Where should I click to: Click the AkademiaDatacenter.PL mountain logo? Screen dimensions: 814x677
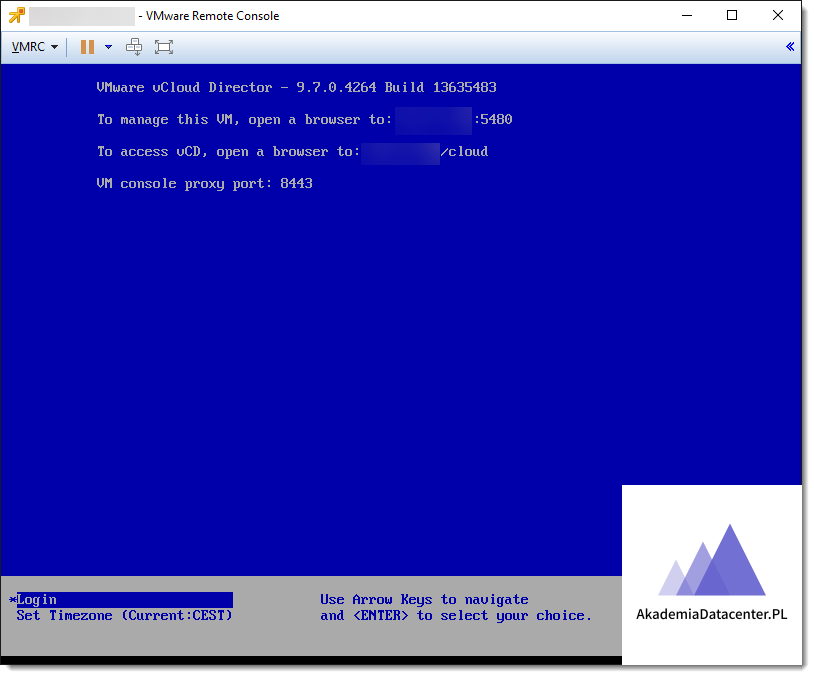[x=712, y=561]
